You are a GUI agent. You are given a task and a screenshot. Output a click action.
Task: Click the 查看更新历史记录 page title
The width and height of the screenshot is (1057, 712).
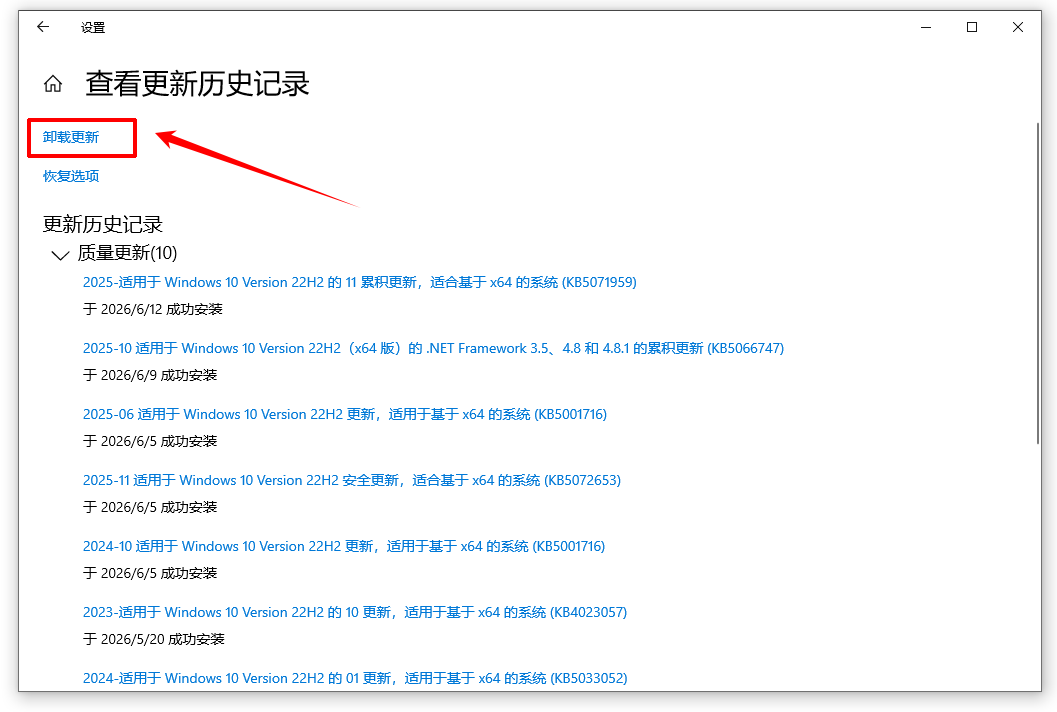197,84
